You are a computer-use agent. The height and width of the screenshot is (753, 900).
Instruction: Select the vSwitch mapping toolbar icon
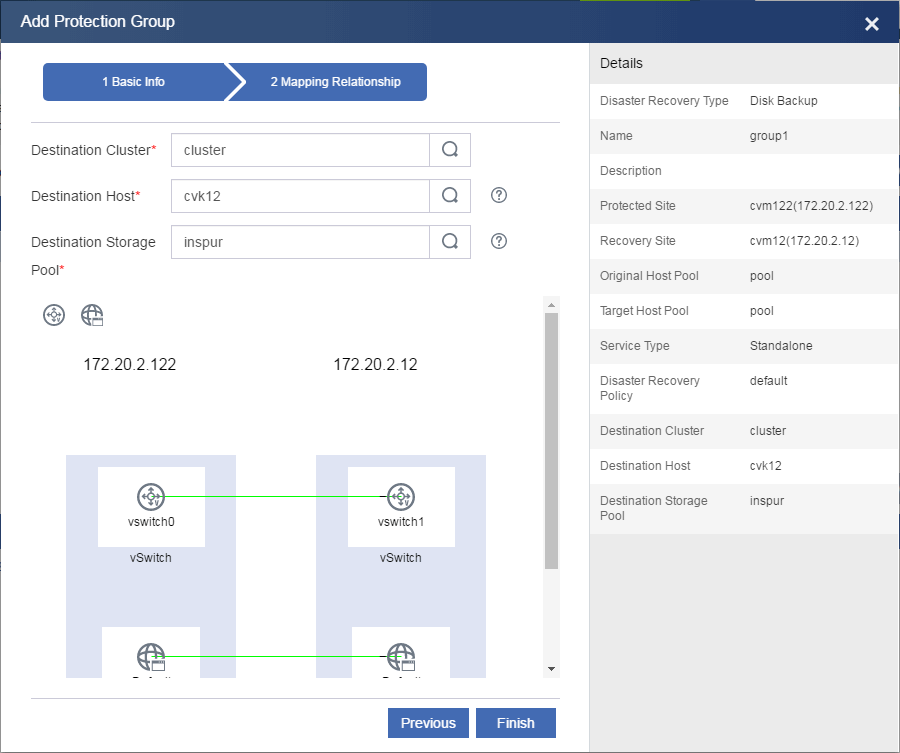[54, 315]
